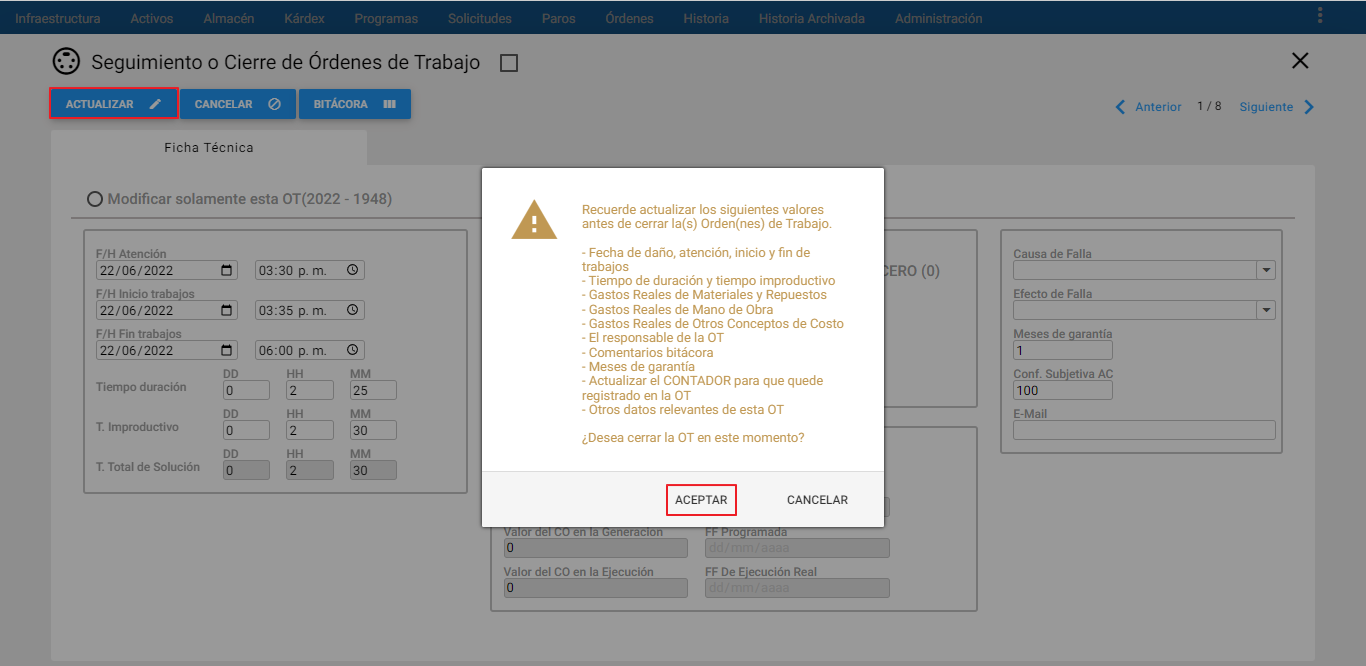
Task: Open calendar picker for F/H Atención date
Action: tap(227, 270)
